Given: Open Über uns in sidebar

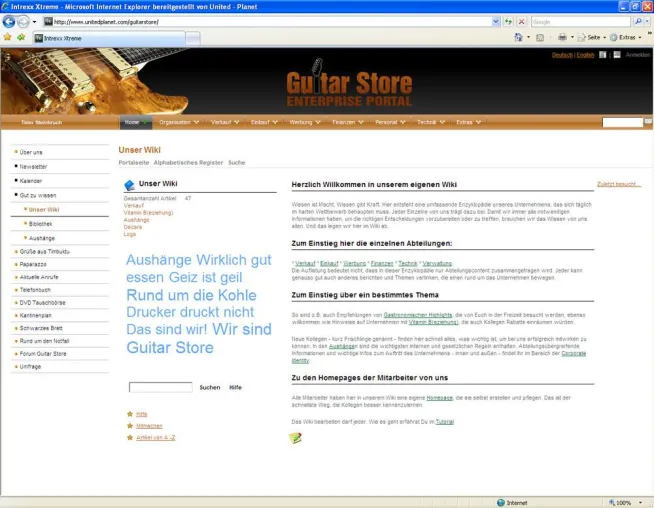Looking at the screenshot, I should click(x=31, y=152).
